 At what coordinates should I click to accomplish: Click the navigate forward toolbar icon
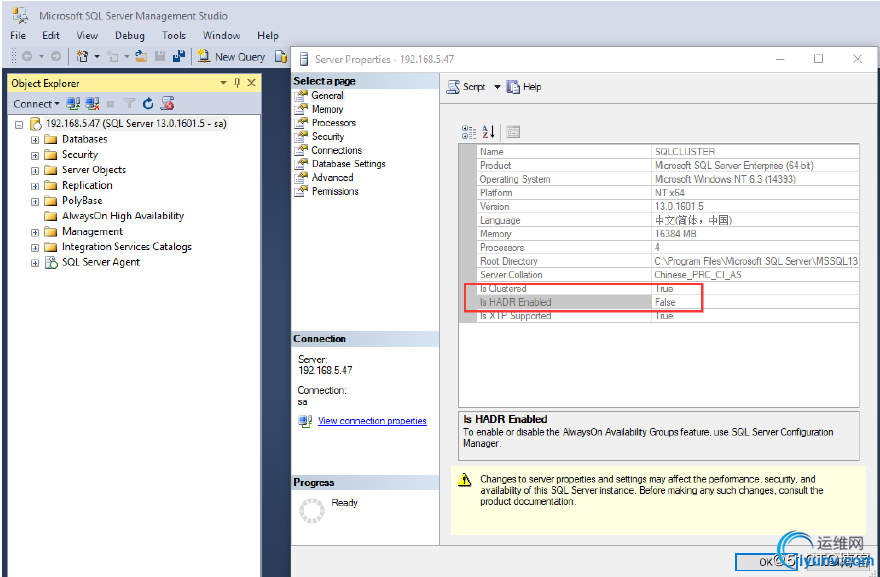click(x=56, y=56)
